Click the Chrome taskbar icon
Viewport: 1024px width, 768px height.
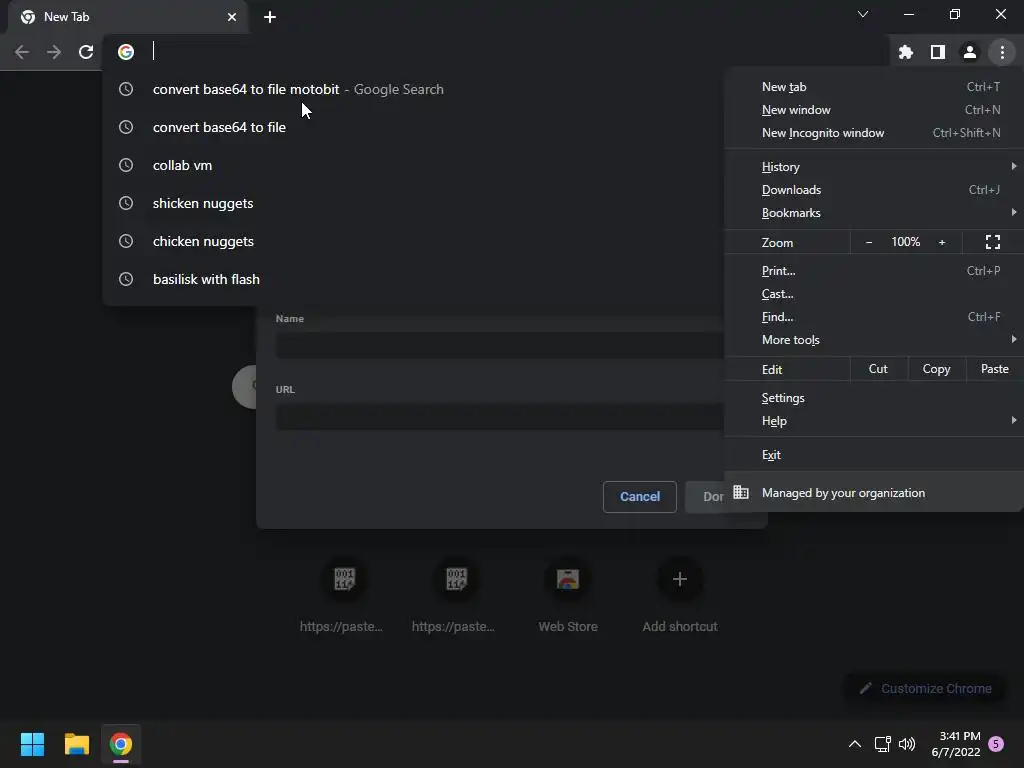[121, 744]
